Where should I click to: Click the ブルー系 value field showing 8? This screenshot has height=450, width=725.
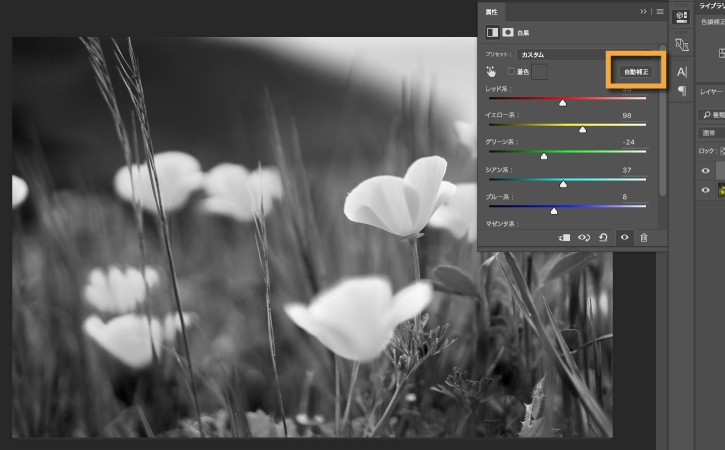[633, 197]
